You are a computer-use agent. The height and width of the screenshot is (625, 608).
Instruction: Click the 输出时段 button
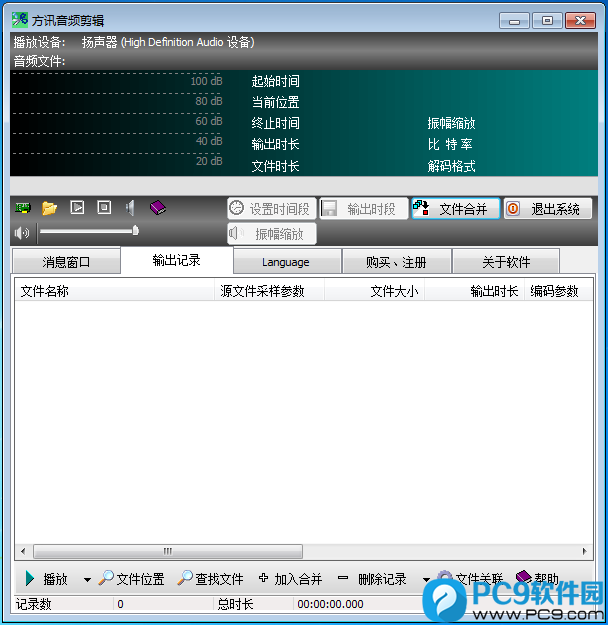pos(364,208)
